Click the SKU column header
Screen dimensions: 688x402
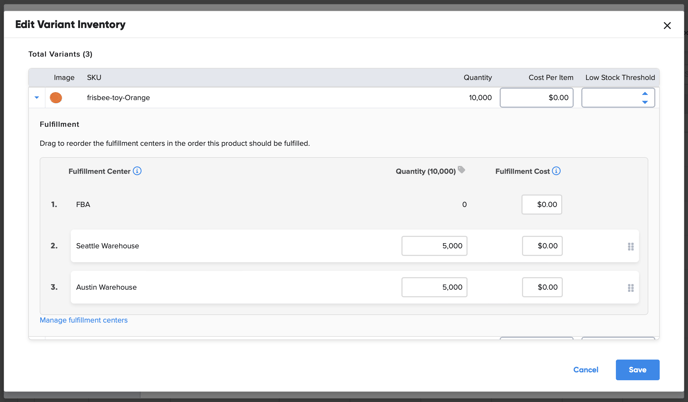[94, 78]
